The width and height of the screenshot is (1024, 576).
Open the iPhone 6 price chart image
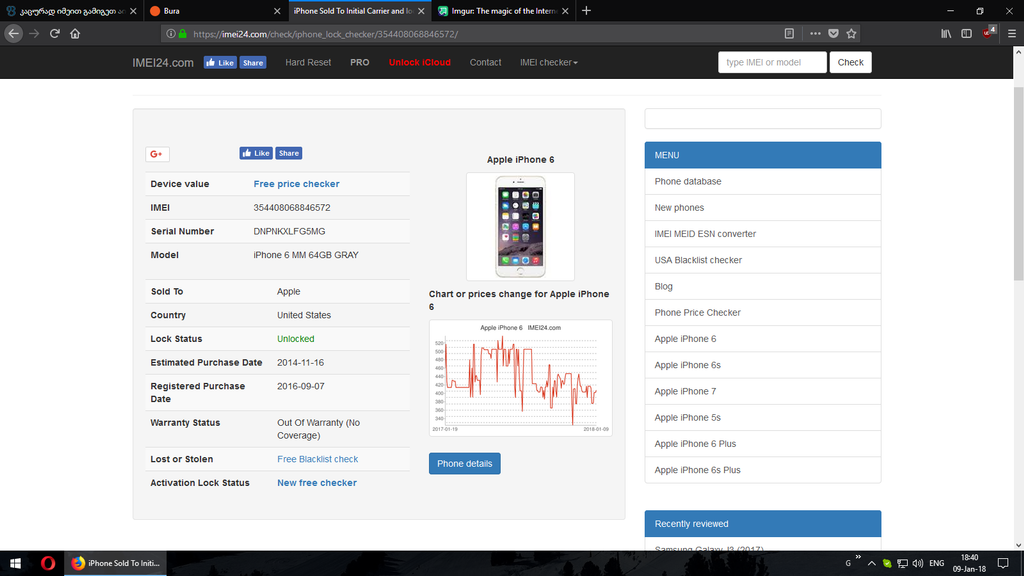[x=520, y=377]
